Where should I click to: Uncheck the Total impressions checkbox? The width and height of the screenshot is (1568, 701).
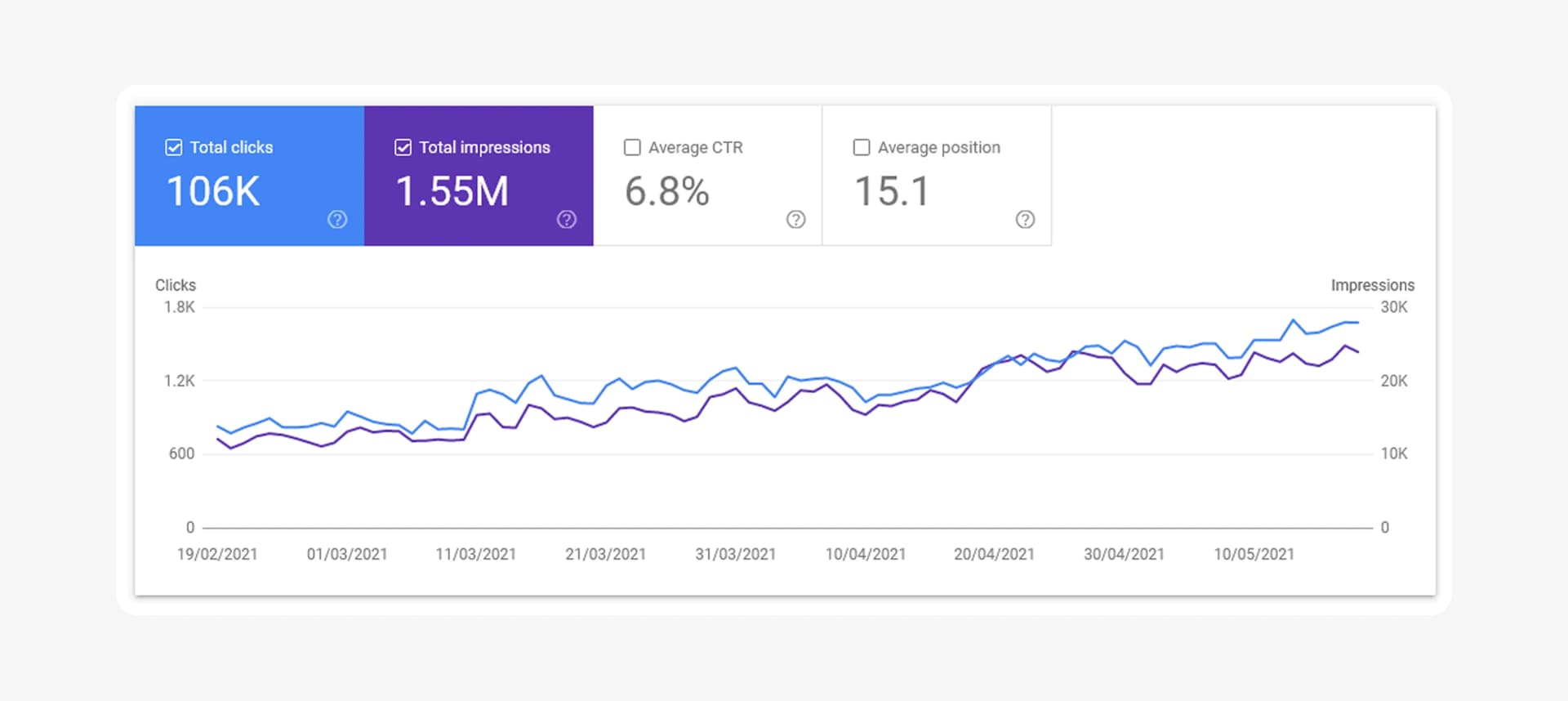tap(403, 148)
